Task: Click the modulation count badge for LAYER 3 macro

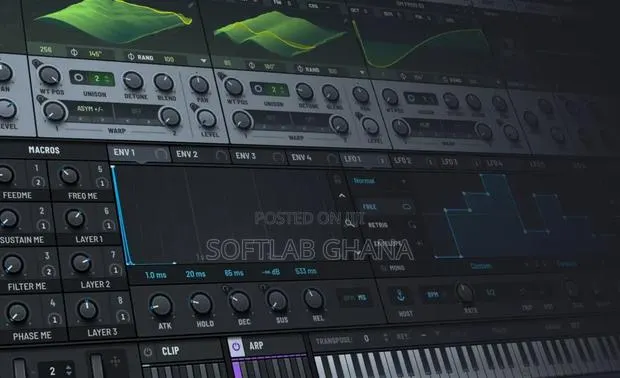Action: (x=123, y=317)
